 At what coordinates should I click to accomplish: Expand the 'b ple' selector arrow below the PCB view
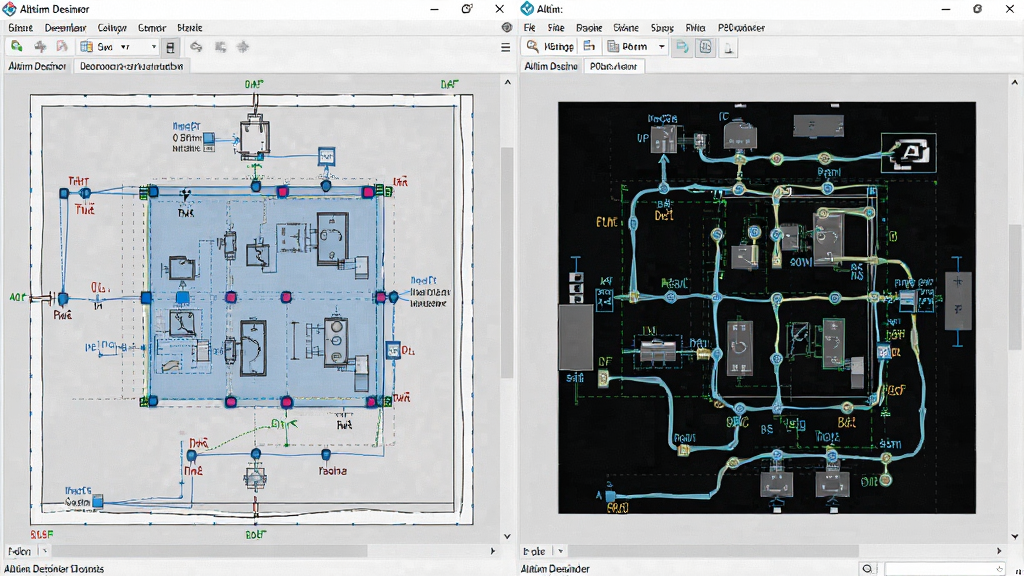coord(560,551)
